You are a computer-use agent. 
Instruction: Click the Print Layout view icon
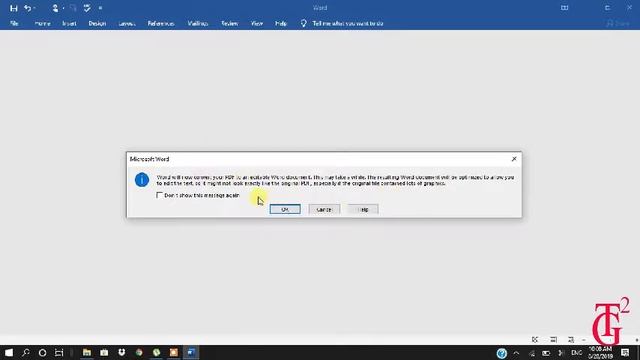(553, 340)
